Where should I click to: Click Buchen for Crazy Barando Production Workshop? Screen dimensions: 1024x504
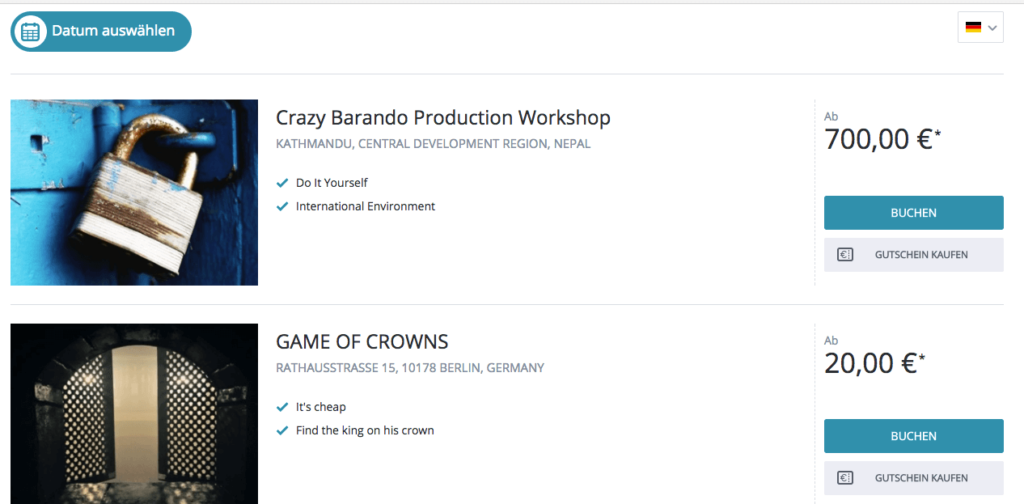[913, 213]
